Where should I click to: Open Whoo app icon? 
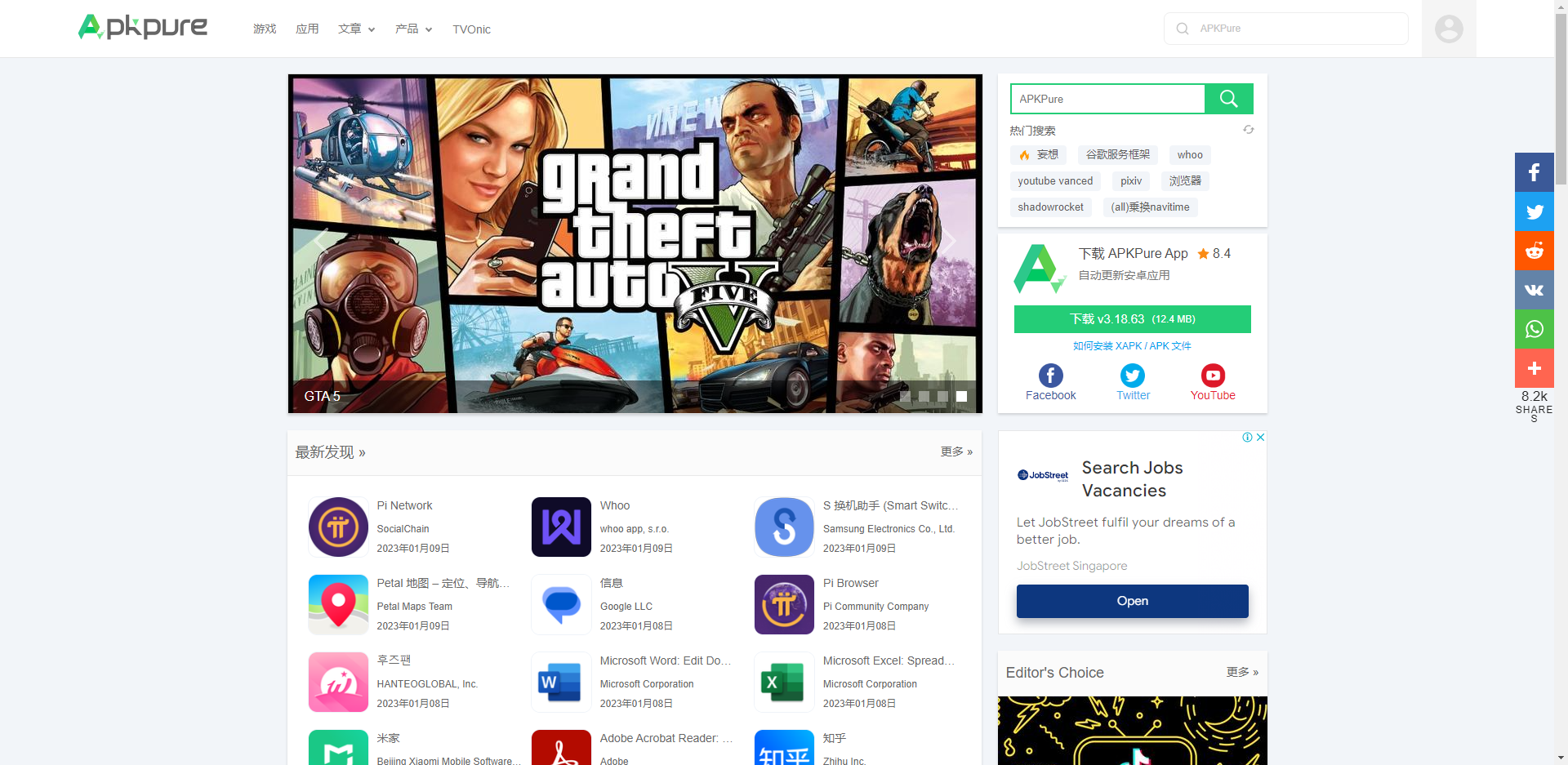(x=561, y=527)
